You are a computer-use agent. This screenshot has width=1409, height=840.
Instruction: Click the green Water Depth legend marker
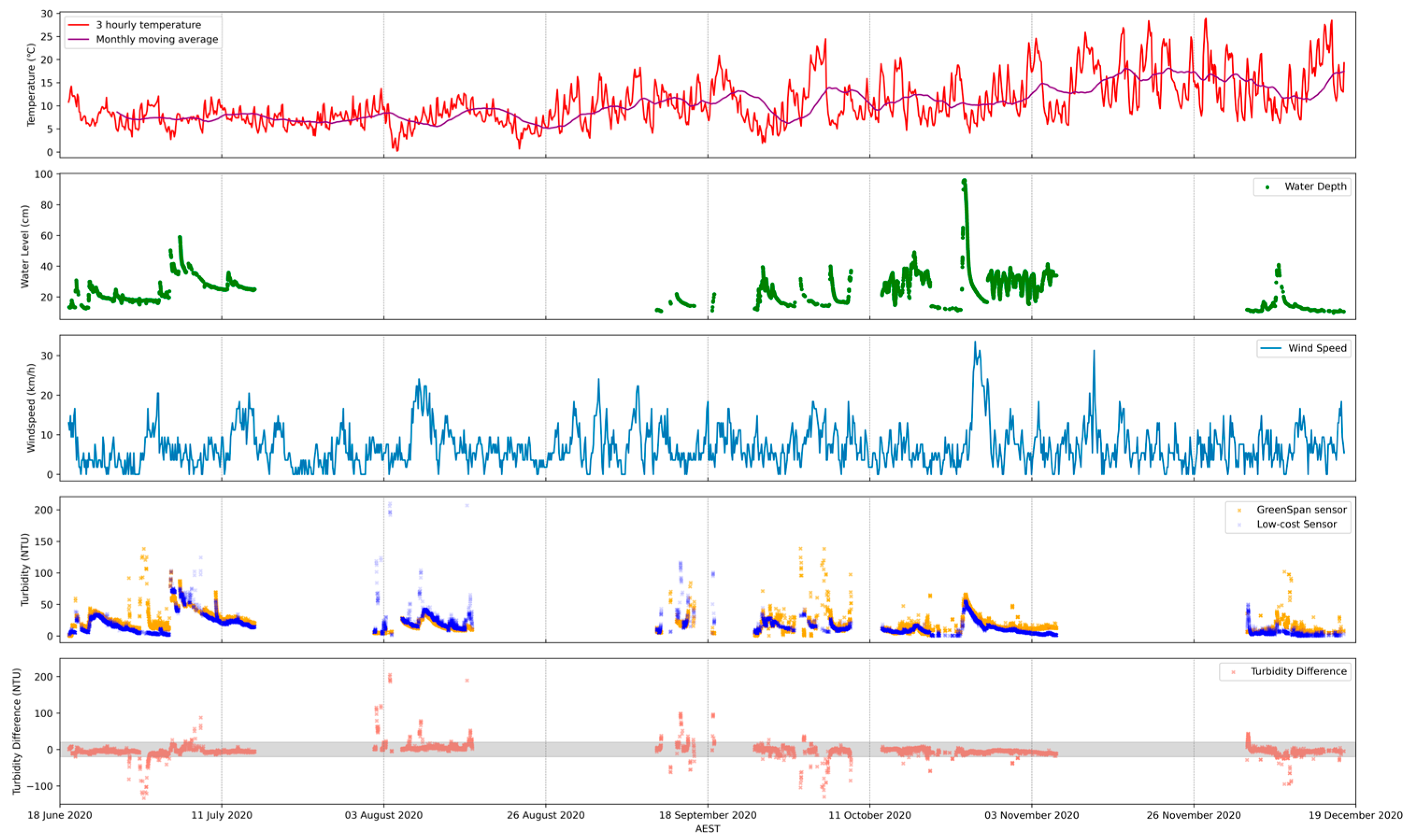tap(1267, 187)
